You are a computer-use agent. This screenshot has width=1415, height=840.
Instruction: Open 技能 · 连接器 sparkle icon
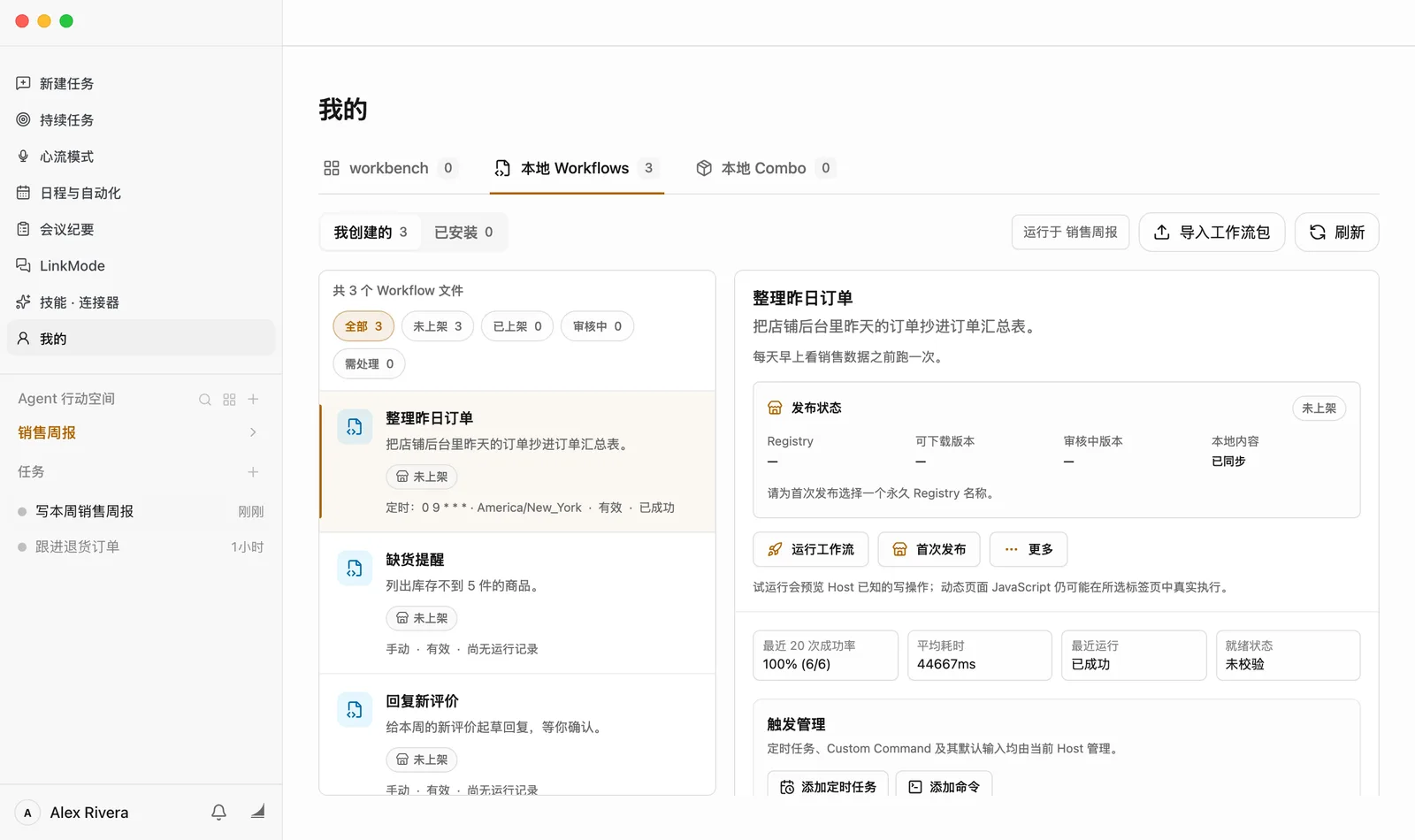click(x=24, y=302)
